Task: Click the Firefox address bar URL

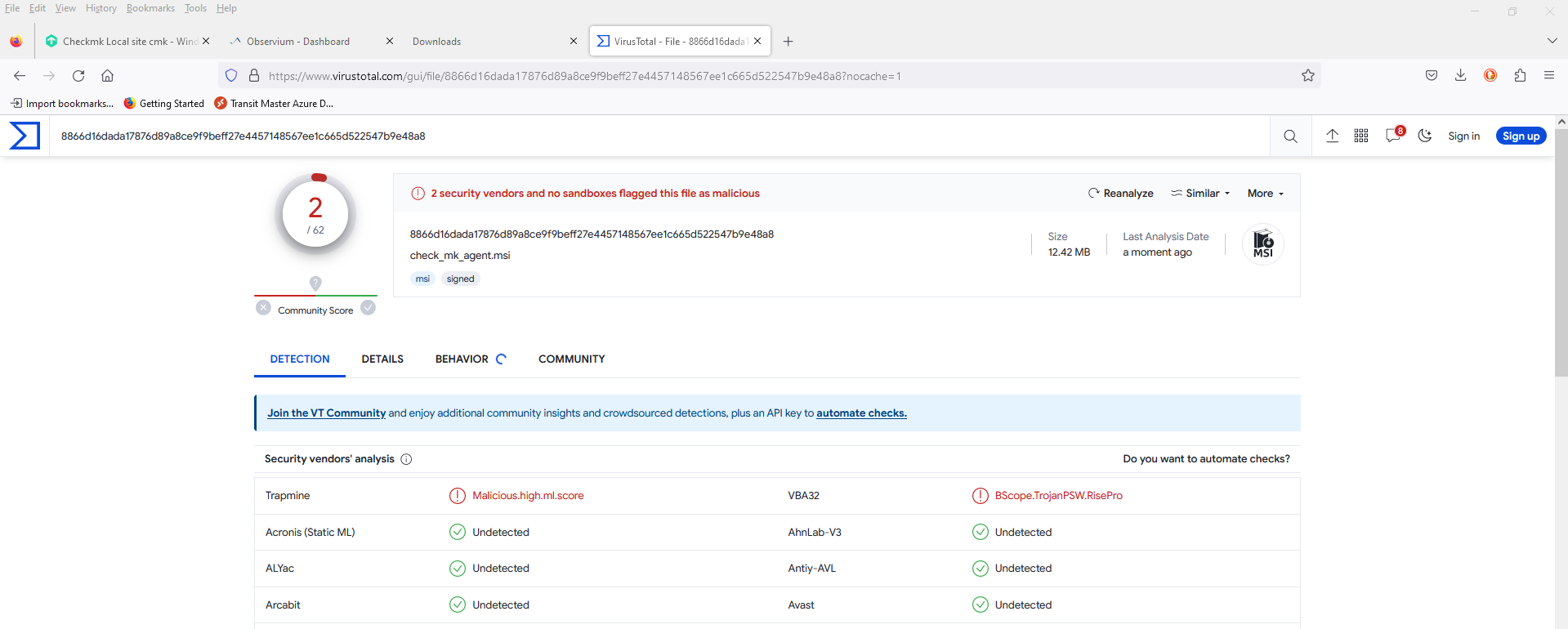Action: point(585,76)
